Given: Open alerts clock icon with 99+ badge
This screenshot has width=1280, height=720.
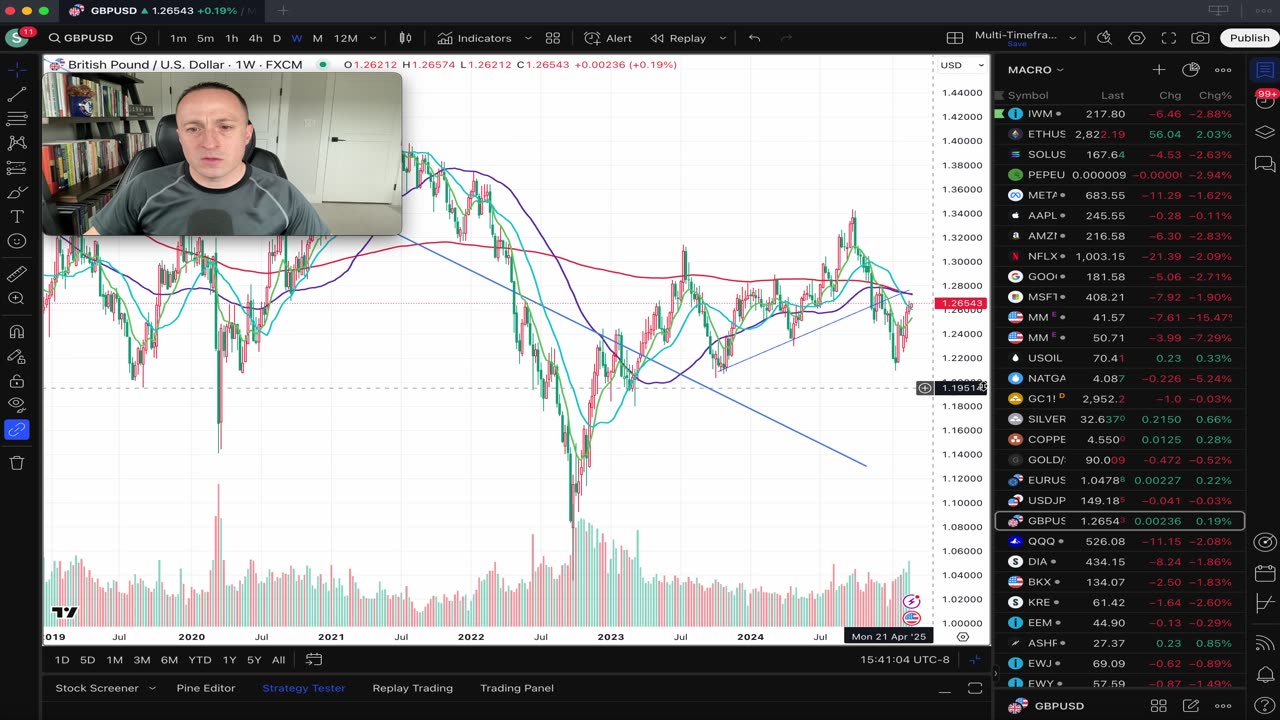Looking at the screenshot, I should tap(1265, 100).
